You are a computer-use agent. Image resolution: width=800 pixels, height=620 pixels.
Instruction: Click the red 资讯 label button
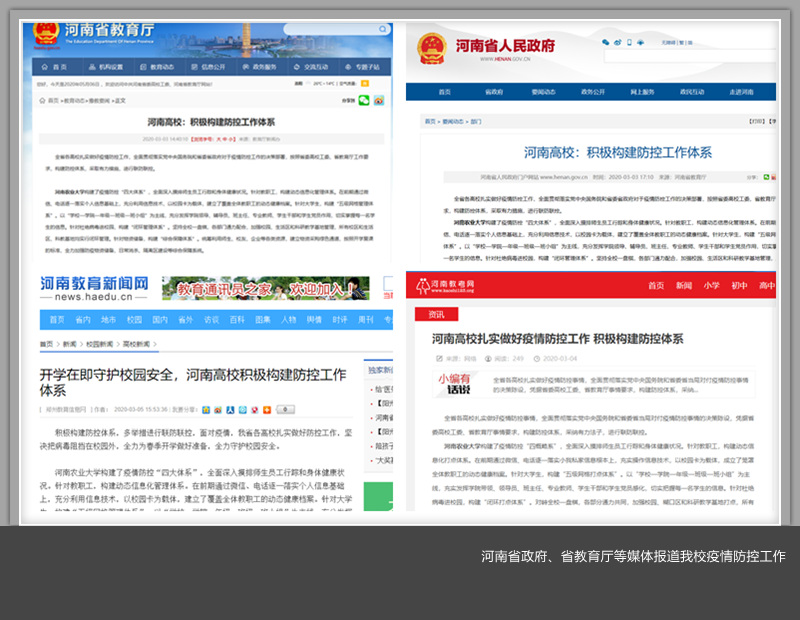pos(436,314)
